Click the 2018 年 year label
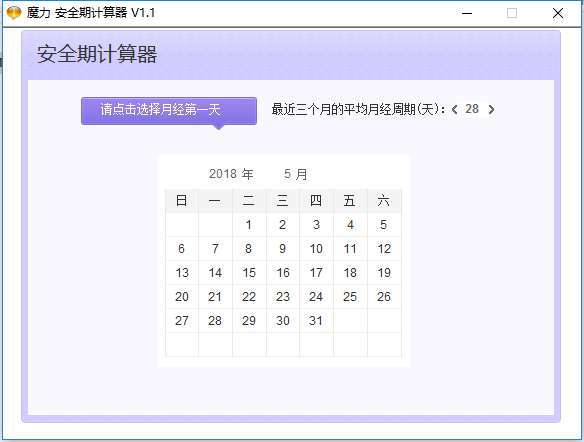This screenshot has width=584, height=442. [x=231, y=174]
